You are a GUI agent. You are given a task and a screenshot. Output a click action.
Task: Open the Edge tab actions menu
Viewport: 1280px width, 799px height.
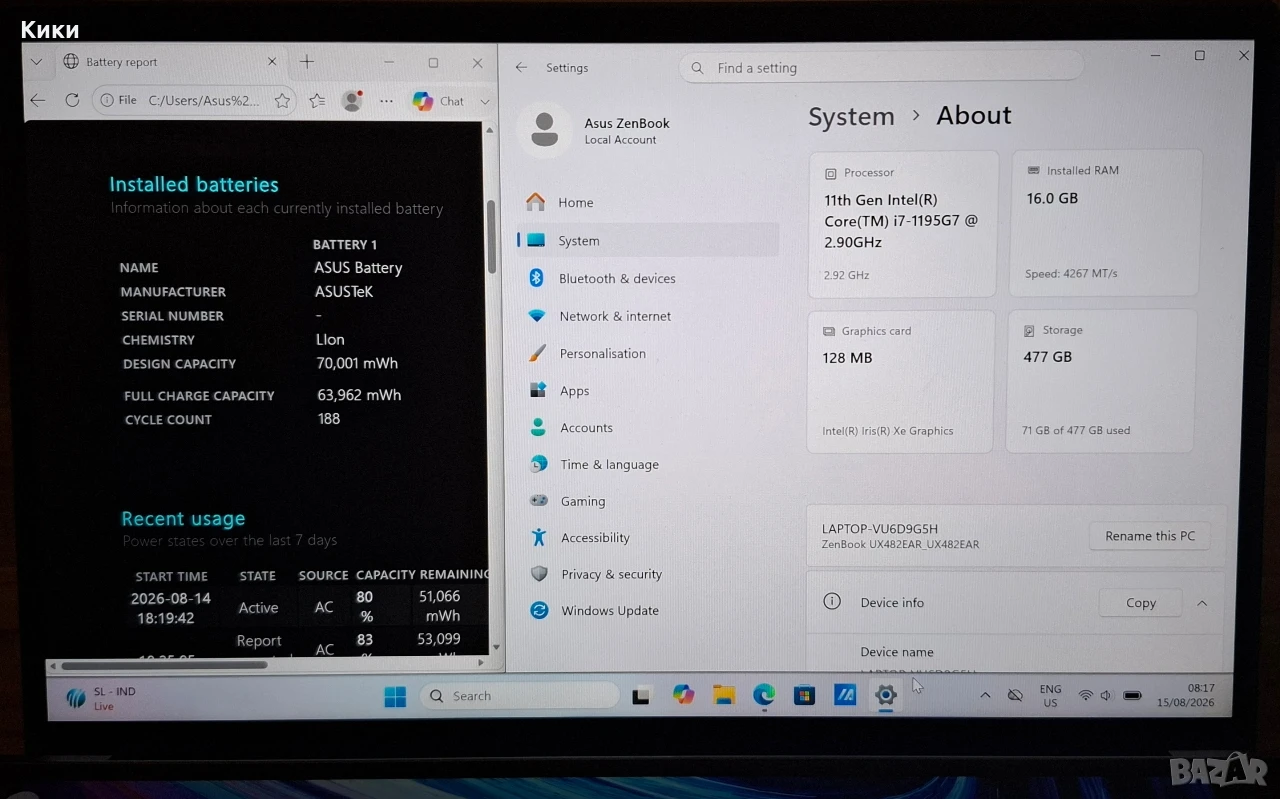(x=36, y=62)
